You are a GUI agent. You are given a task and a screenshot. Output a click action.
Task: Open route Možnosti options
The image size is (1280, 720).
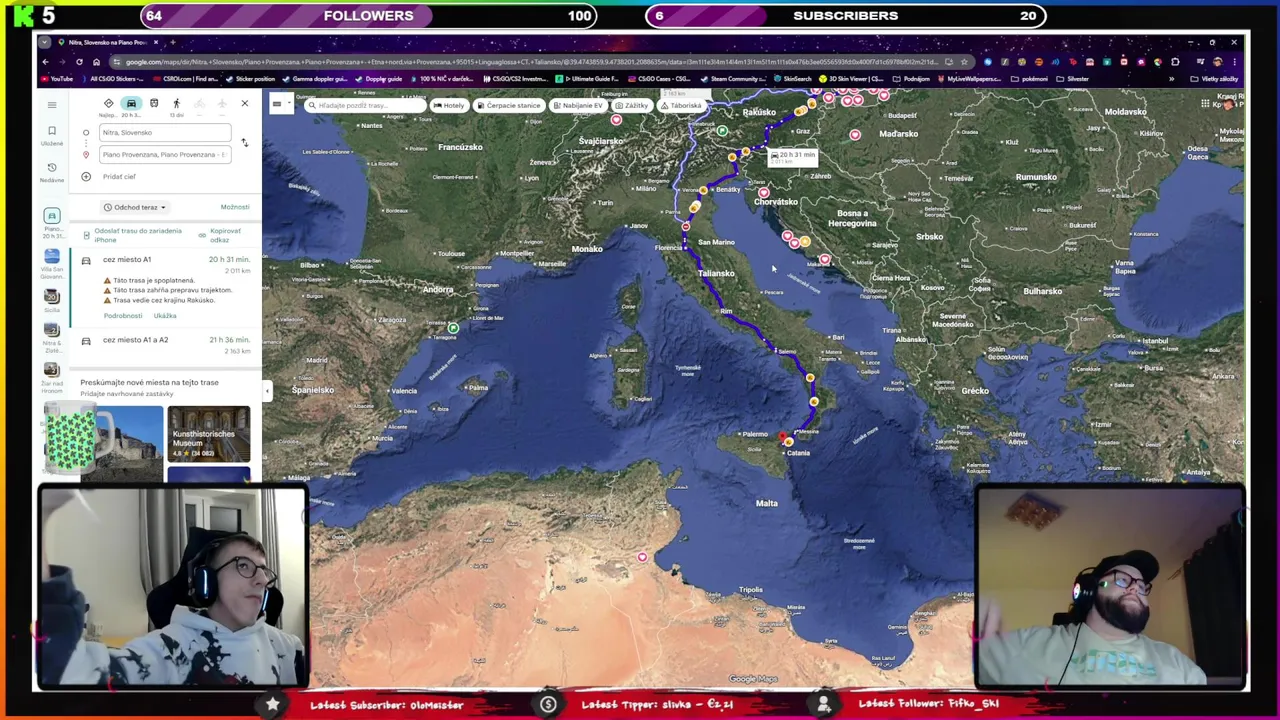[235, 207]
